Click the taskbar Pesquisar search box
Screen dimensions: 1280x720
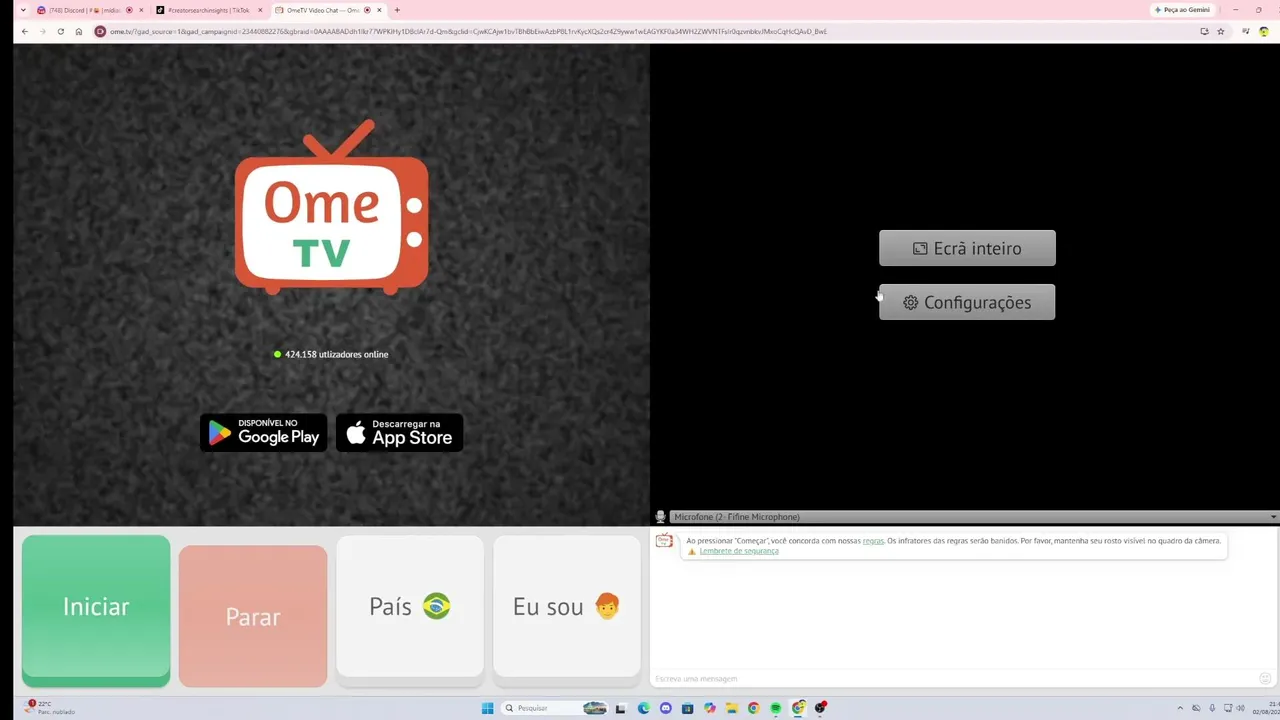click(x=555, y=708)
